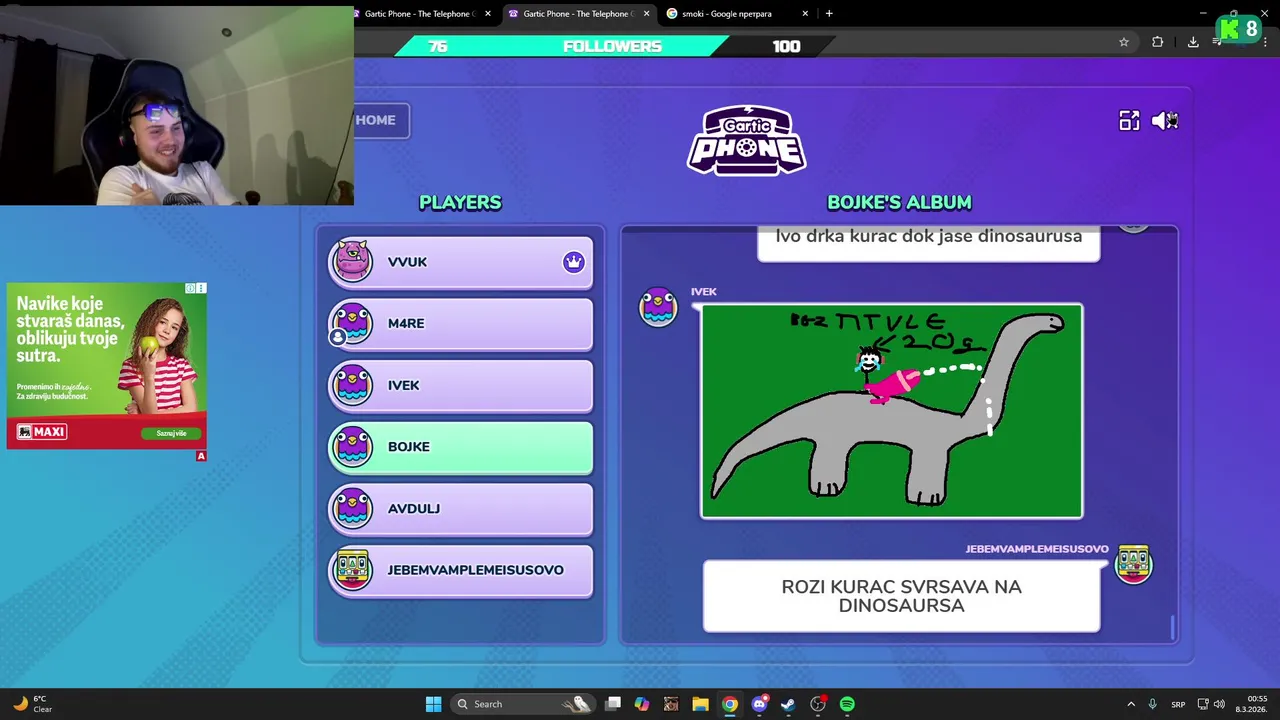Open a new browser tab
The width and height of the screenshot is (1280, 720).
(829, 14)
